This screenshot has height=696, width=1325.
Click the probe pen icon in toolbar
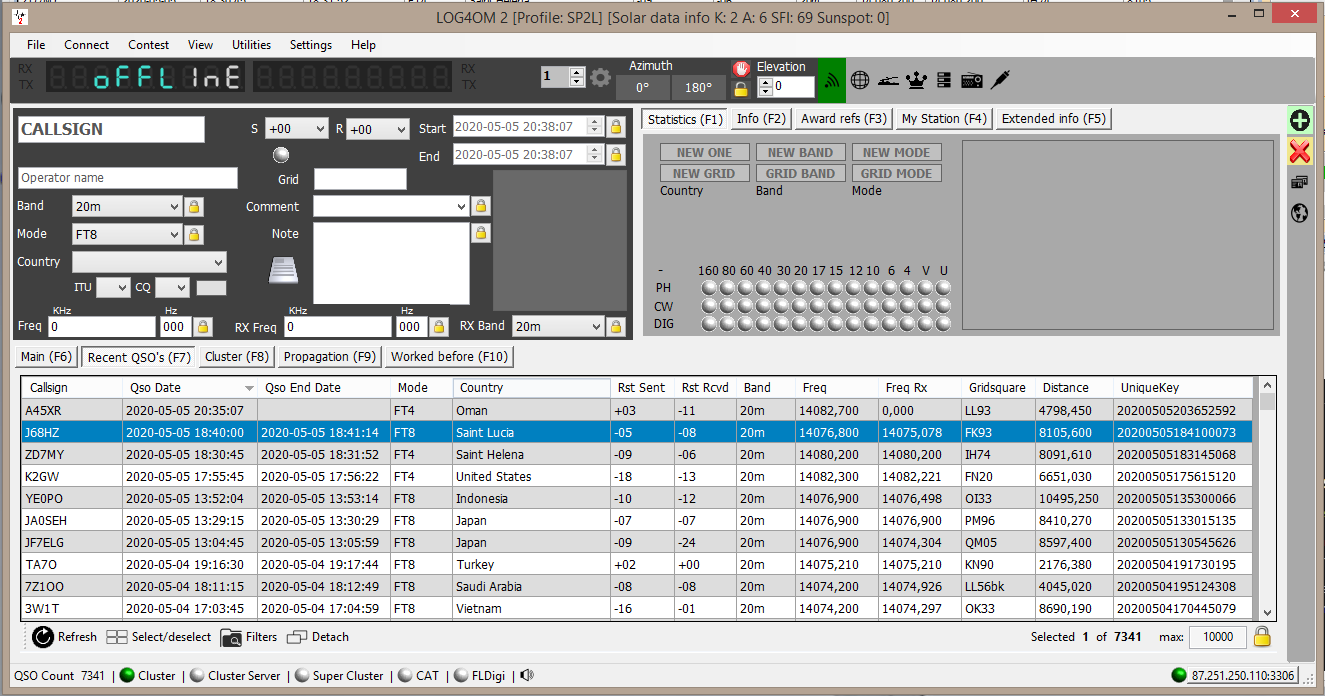pos(1000,79)
